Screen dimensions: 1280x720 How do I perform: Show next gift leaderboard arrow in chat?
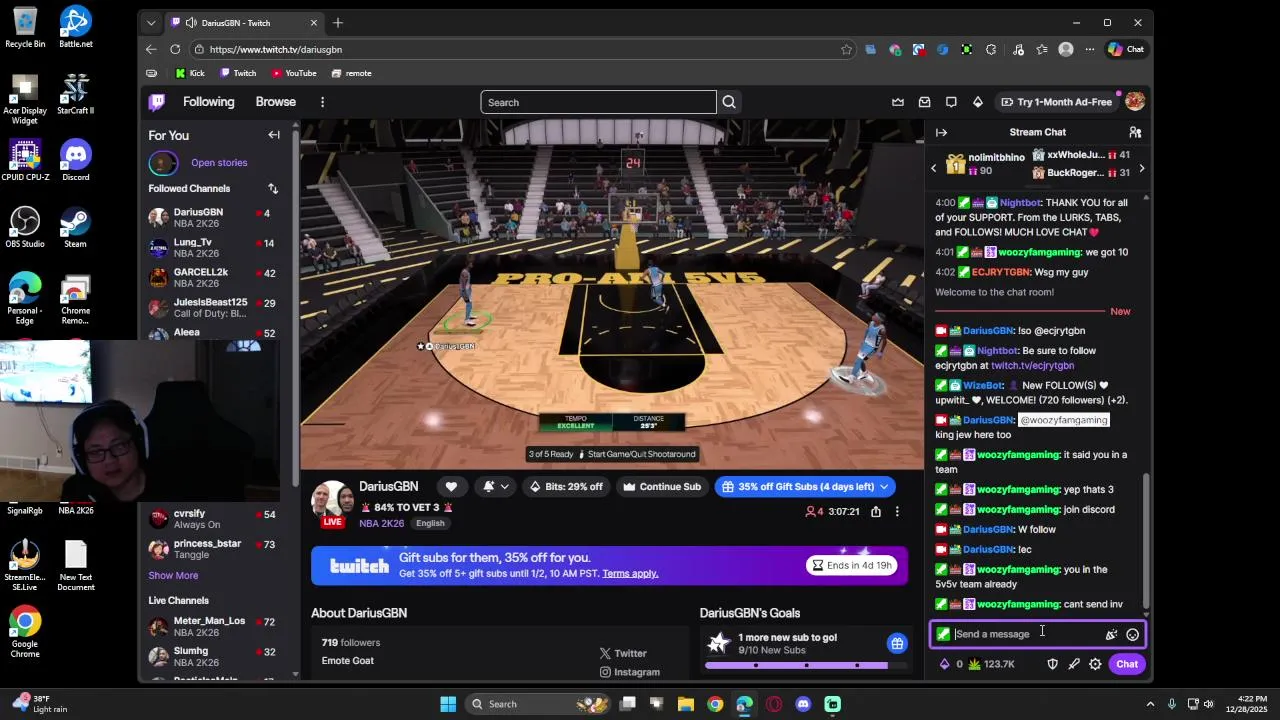click(x=1141, y=169)
